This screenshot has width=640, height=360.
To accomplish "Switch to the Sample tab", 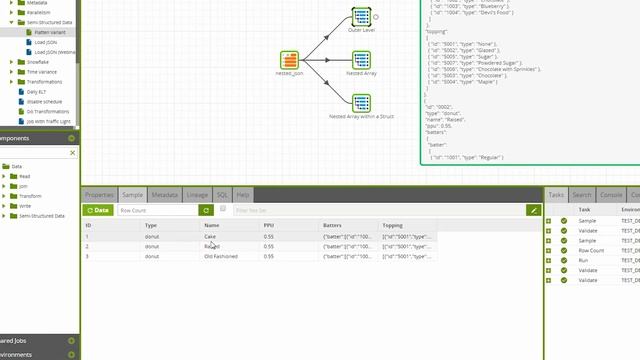I will [133, 195].
